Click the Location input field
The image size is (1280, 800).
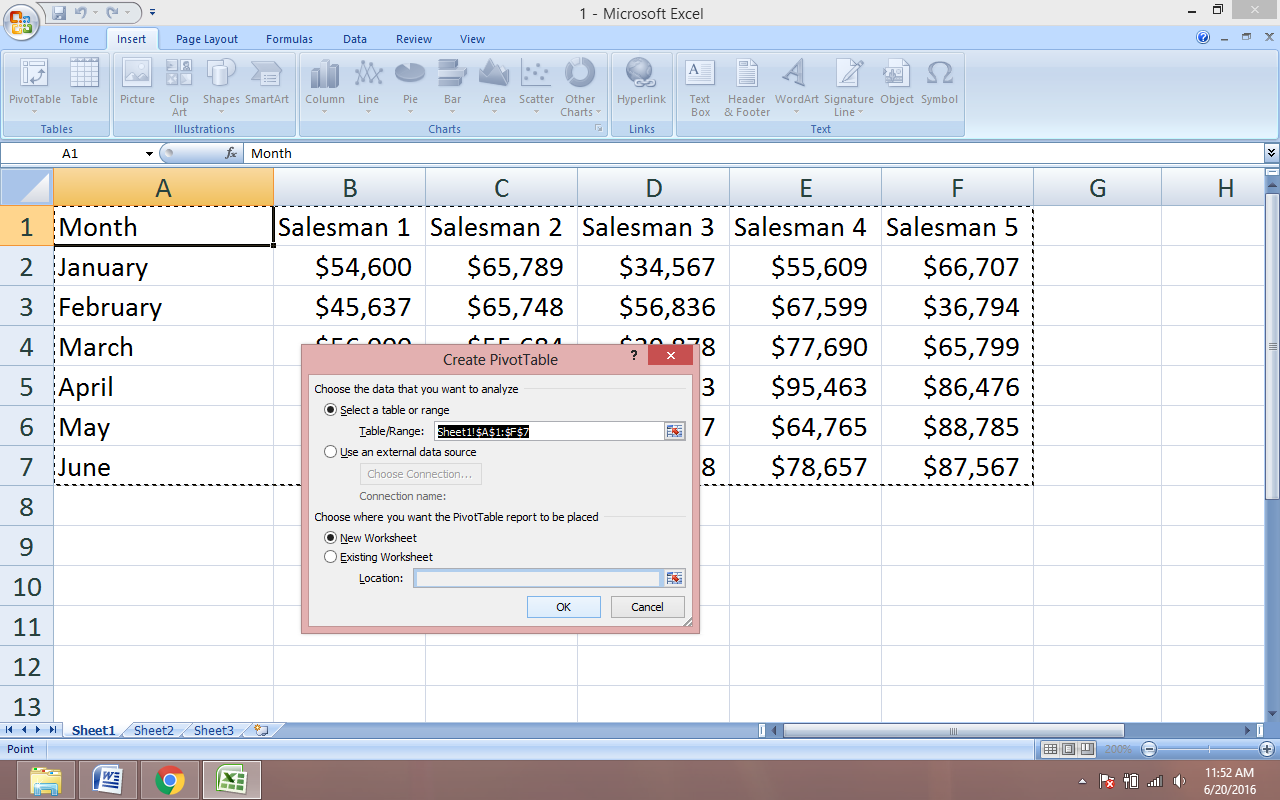(537, 578)
